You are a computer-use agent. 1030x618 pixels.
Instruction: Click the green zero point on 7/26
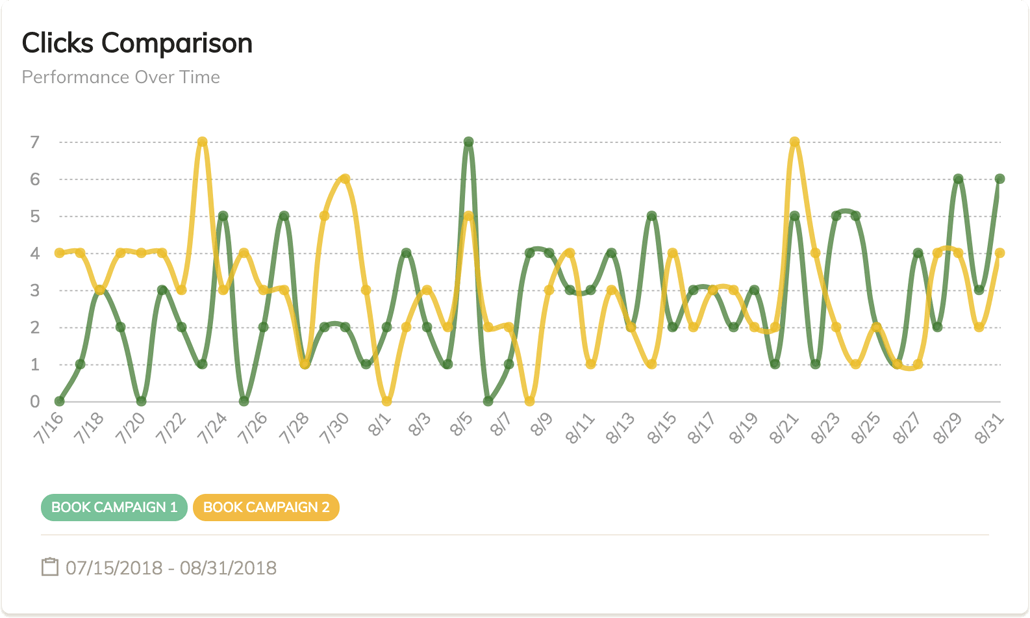pyautogui.click(x=243, y=403)
